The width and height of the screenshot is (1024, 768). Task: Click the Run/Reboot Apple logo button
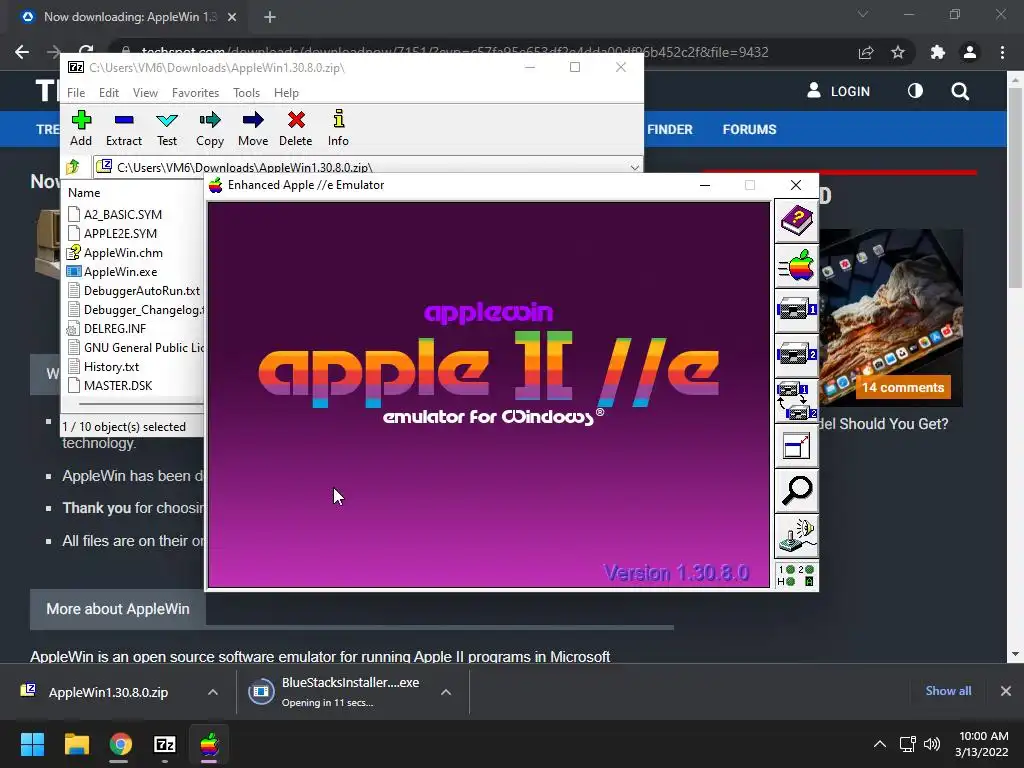(796, 266)
